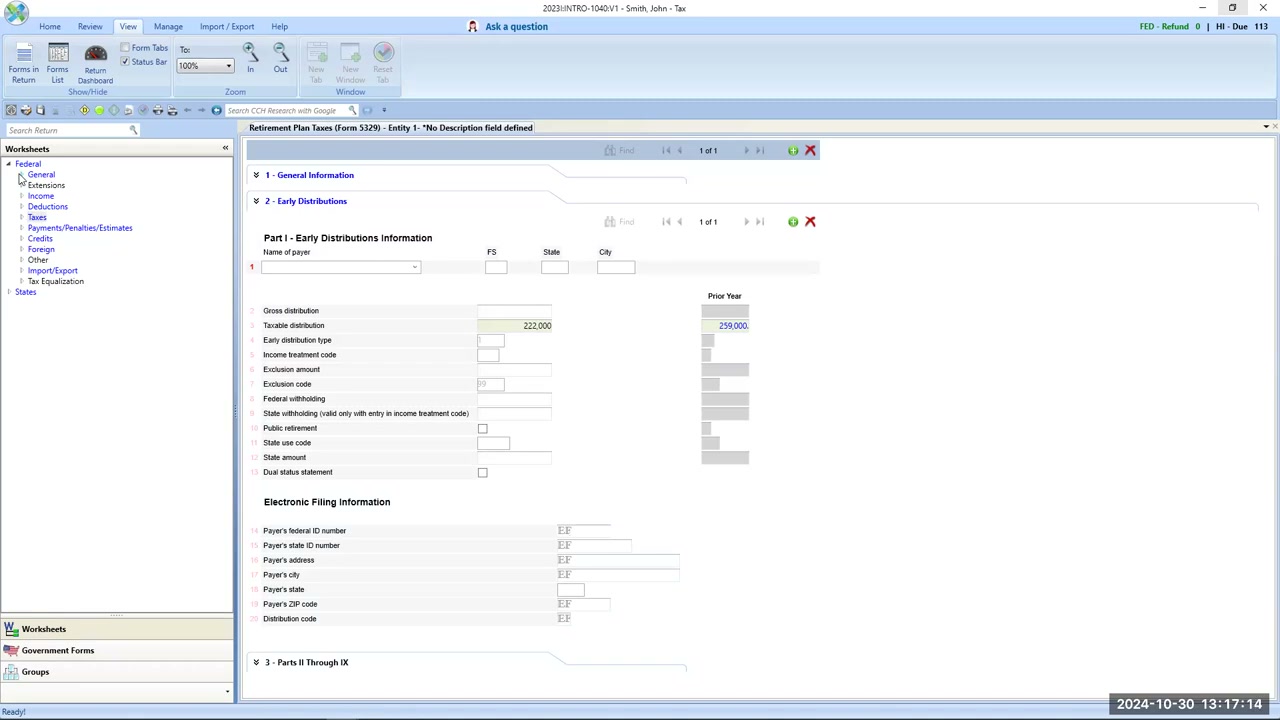Go to next early distribution record
The width and height of the screenshot is (1280, 720).
[746, 222]
